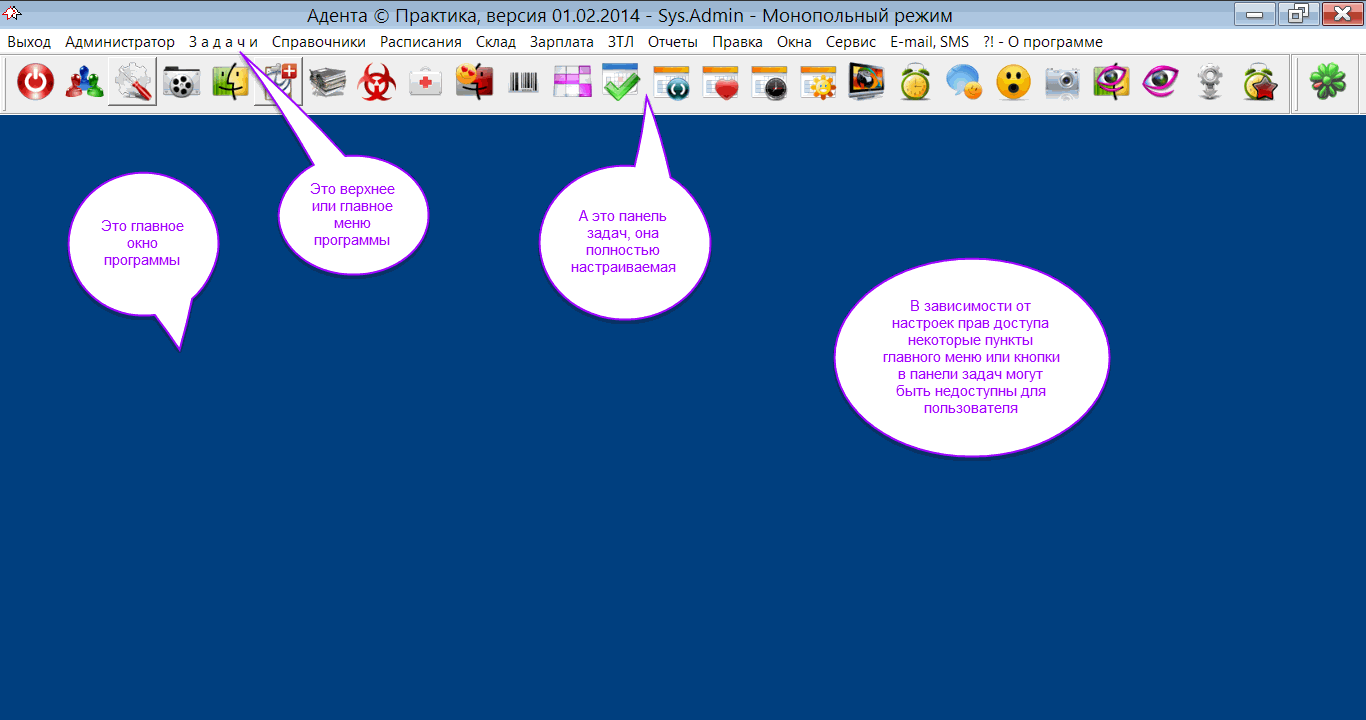Click the red power button icon

36,83
